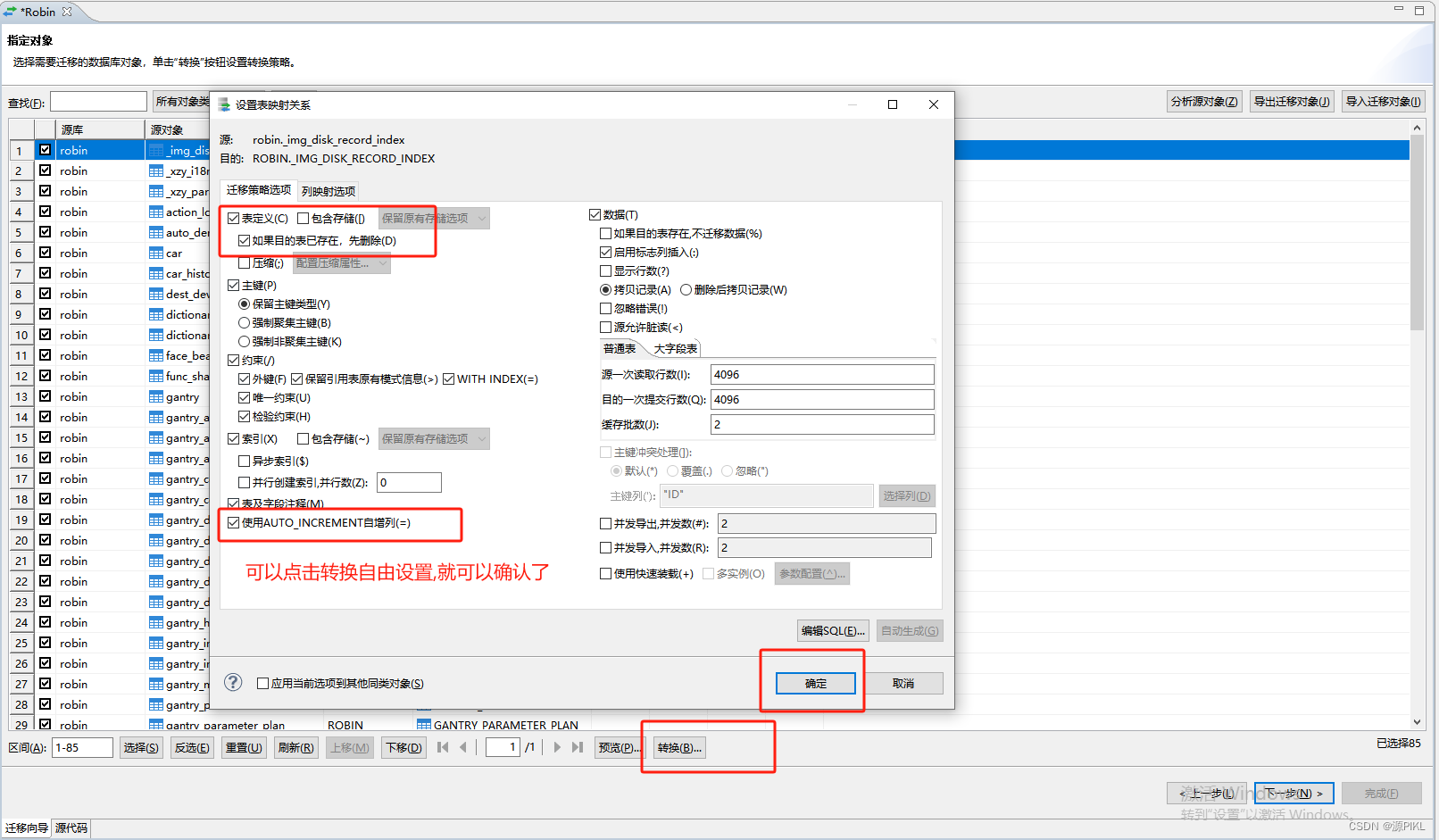Open storage options dropdown beside 索引
Image resolution: width=1439 pixels, height=840 pixels.
coord(434,438)
